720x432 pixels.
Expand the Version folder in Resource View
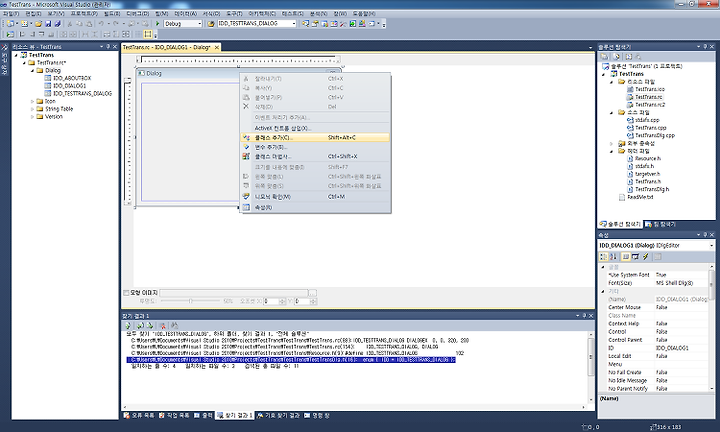tap(33, 117)
